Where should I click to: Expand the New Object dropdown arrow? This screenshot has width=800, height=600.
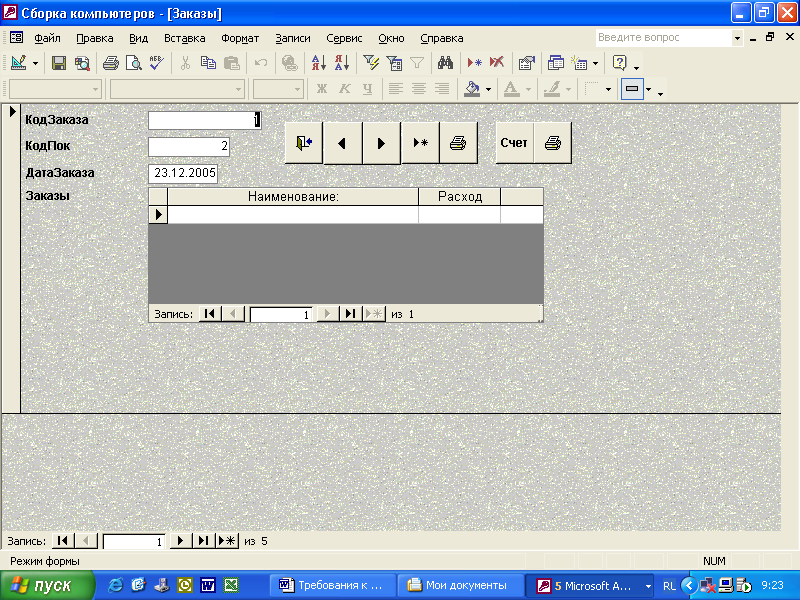pyautogui.click(x=595, y=64)
